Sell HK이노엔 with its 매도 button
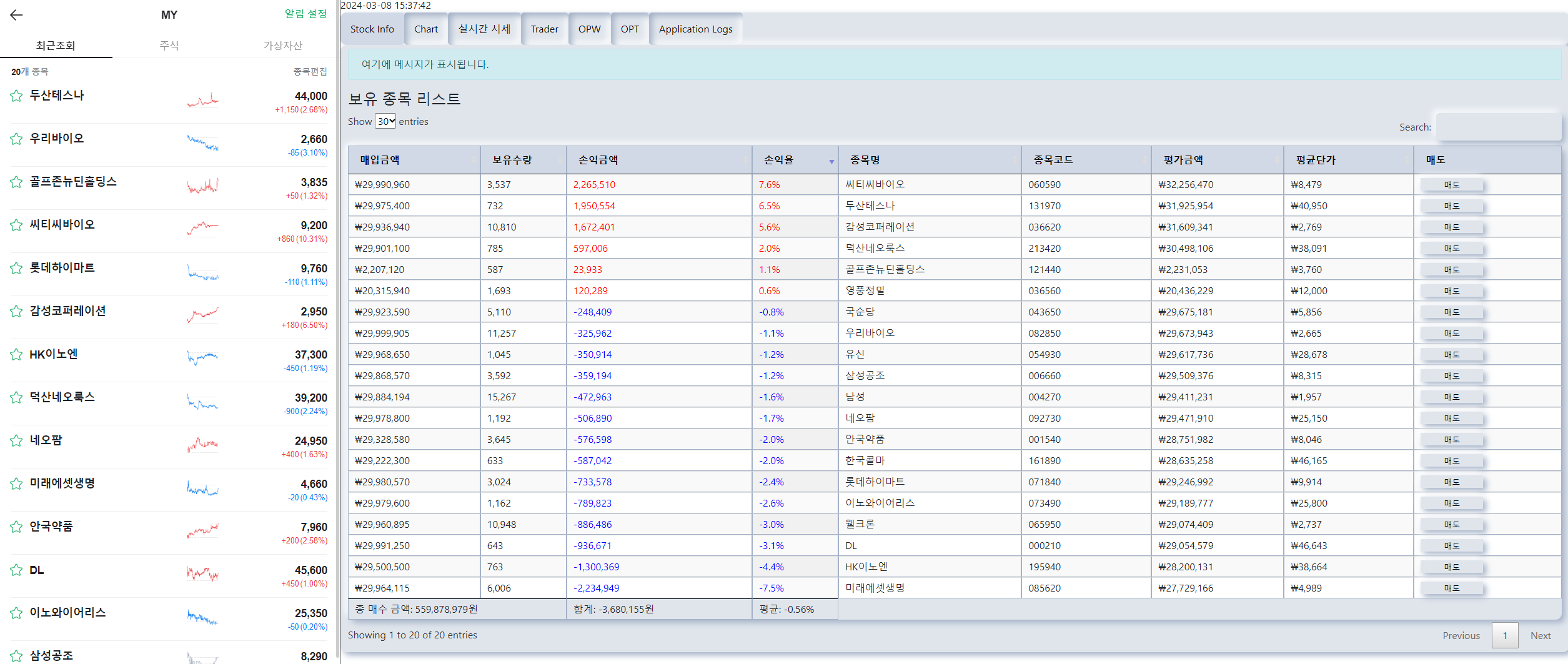The width and height of the screenshot is (1568, 664). click(1451, 567)
